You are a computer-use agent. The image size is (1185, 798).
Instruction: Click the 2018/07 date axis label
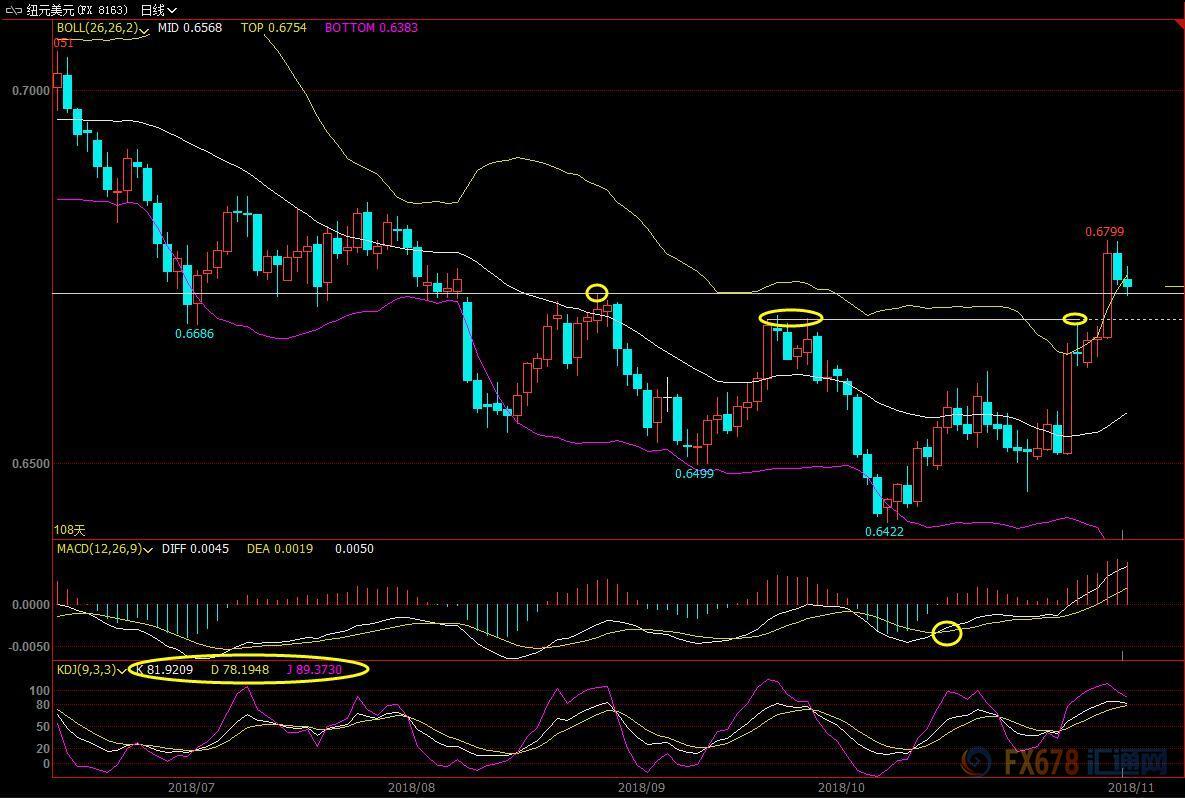192,787
